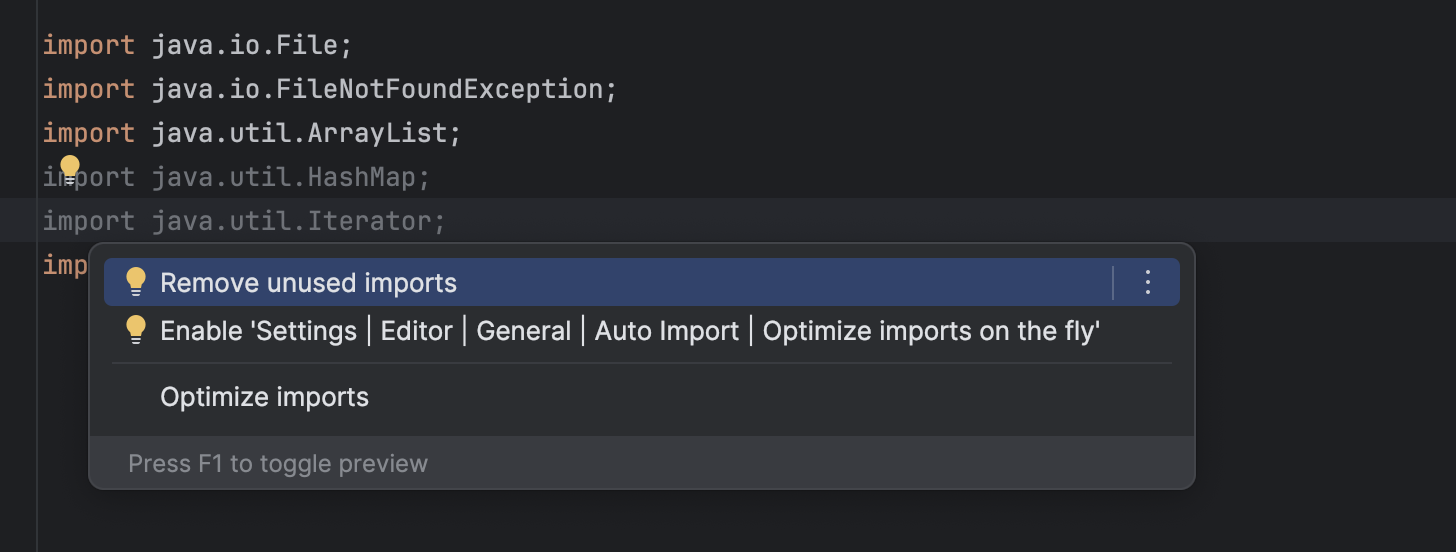Click the partially hidden "imp" line below Iterator

click(65, 264)
